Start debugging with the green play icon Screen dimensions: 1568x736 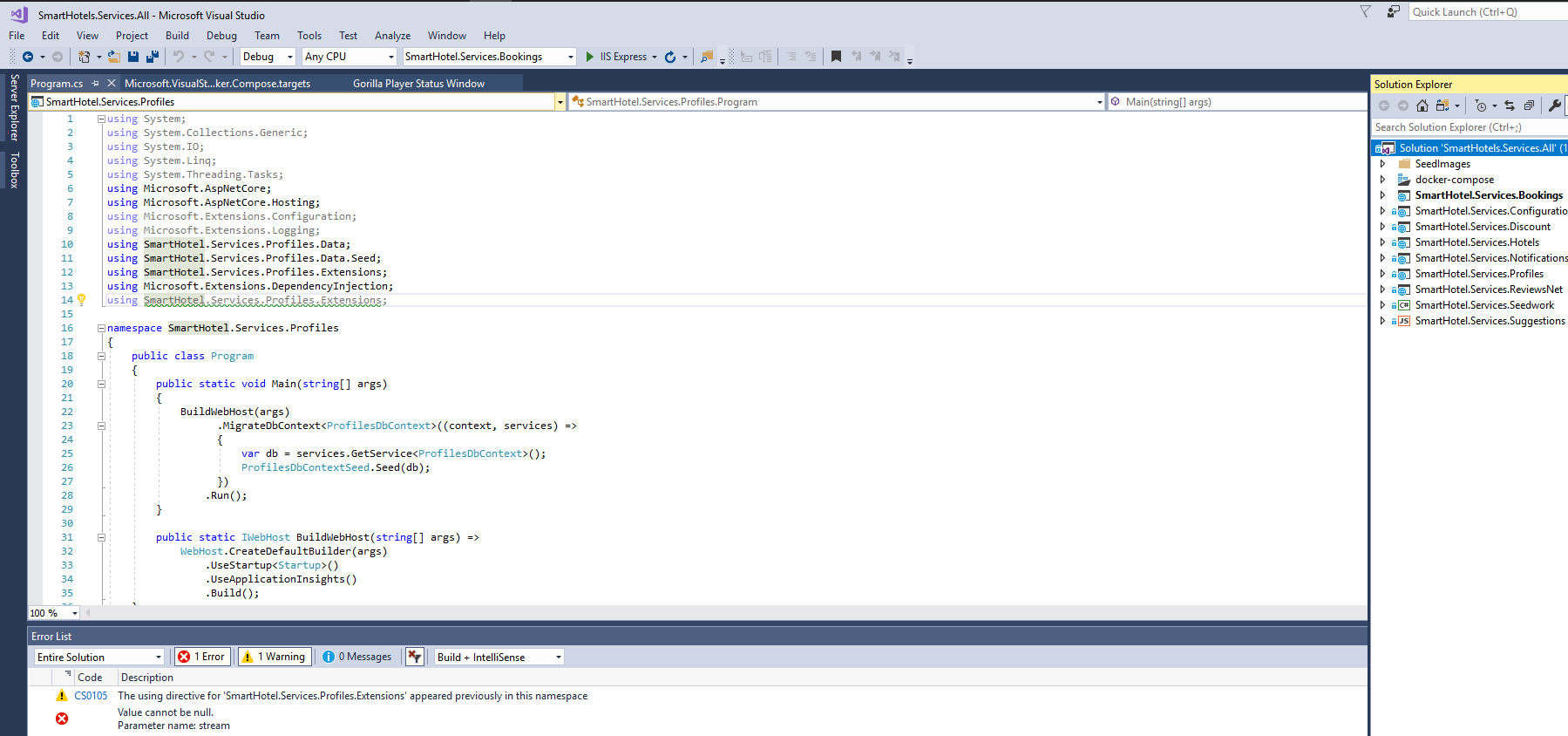pyautogui.click(x=590, y=57)
